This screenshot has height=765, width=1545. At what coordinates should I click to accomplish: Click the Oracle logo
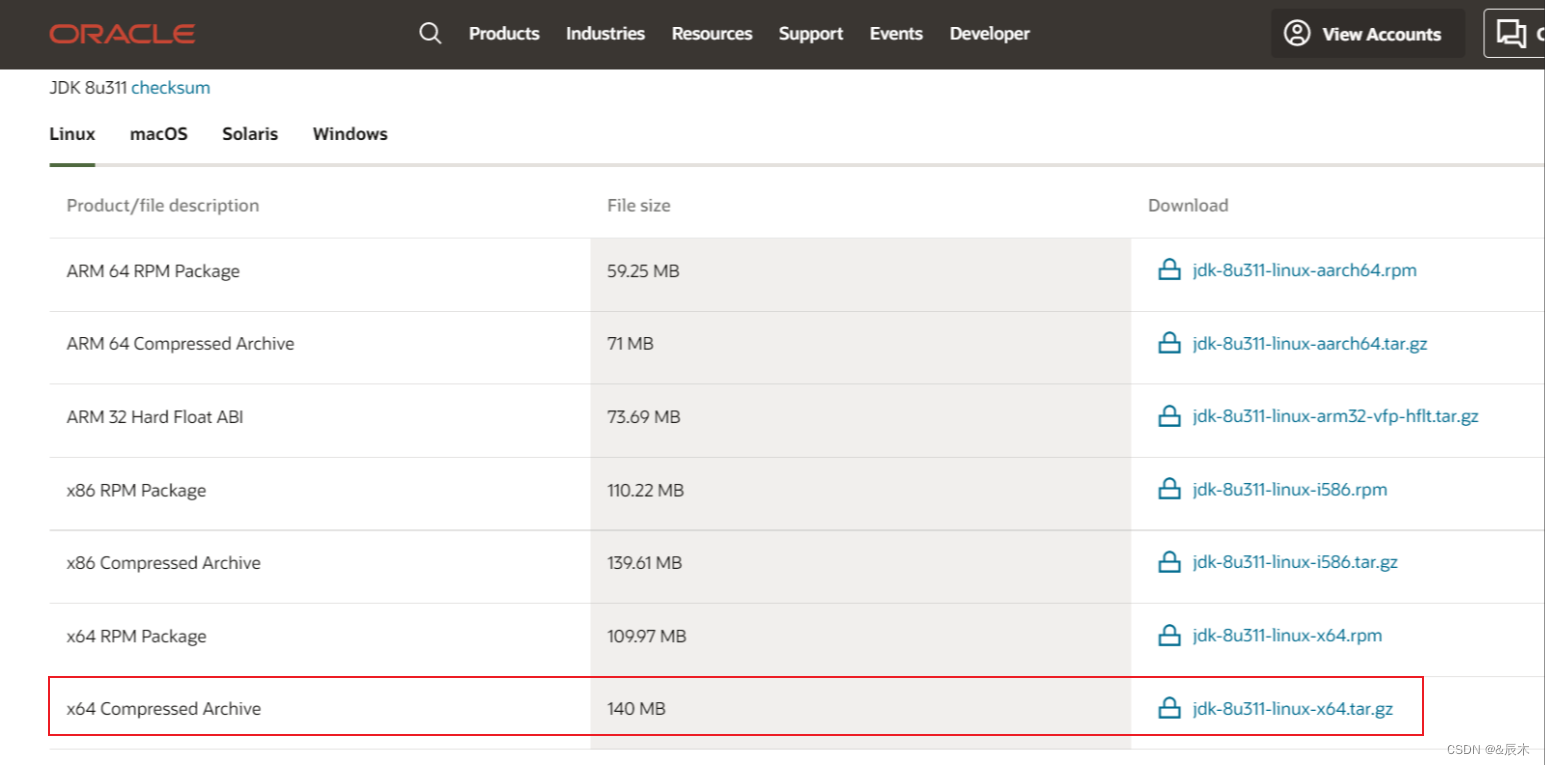pyautogui.click(x=122, y=34)
